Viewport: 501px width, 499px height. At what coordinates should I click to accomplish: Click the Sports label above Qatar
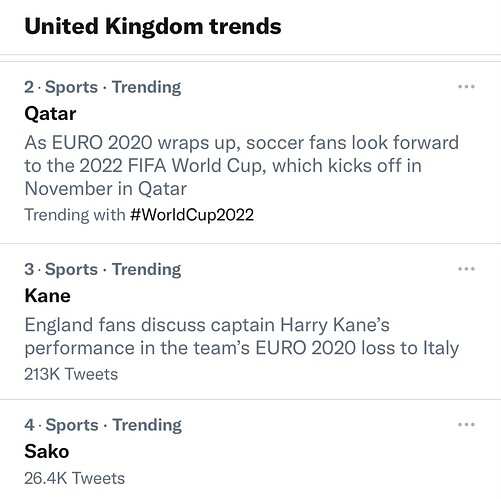(x=71, y=87)
